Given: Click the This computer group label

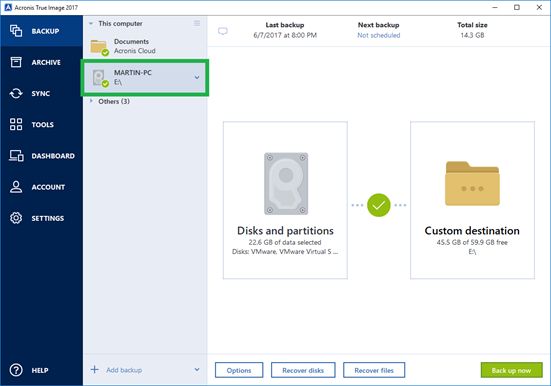Looking at the screenshot, I should (x=120, y=24).
